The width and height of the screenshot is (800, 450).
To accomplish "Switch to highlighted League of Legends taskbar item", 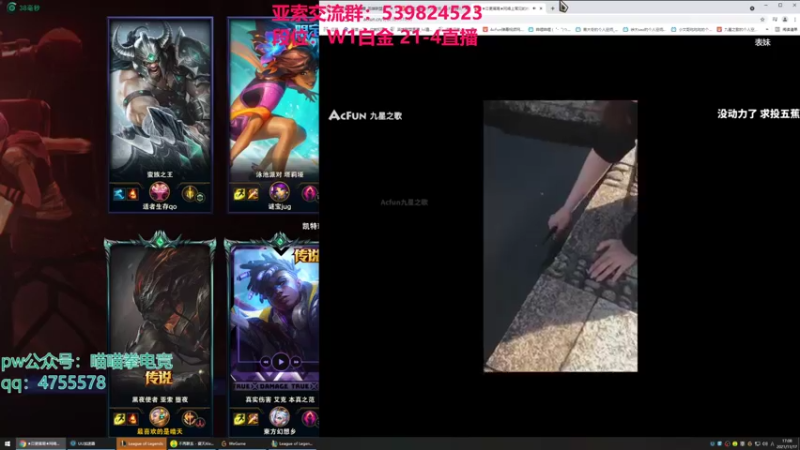I will 141,444.
